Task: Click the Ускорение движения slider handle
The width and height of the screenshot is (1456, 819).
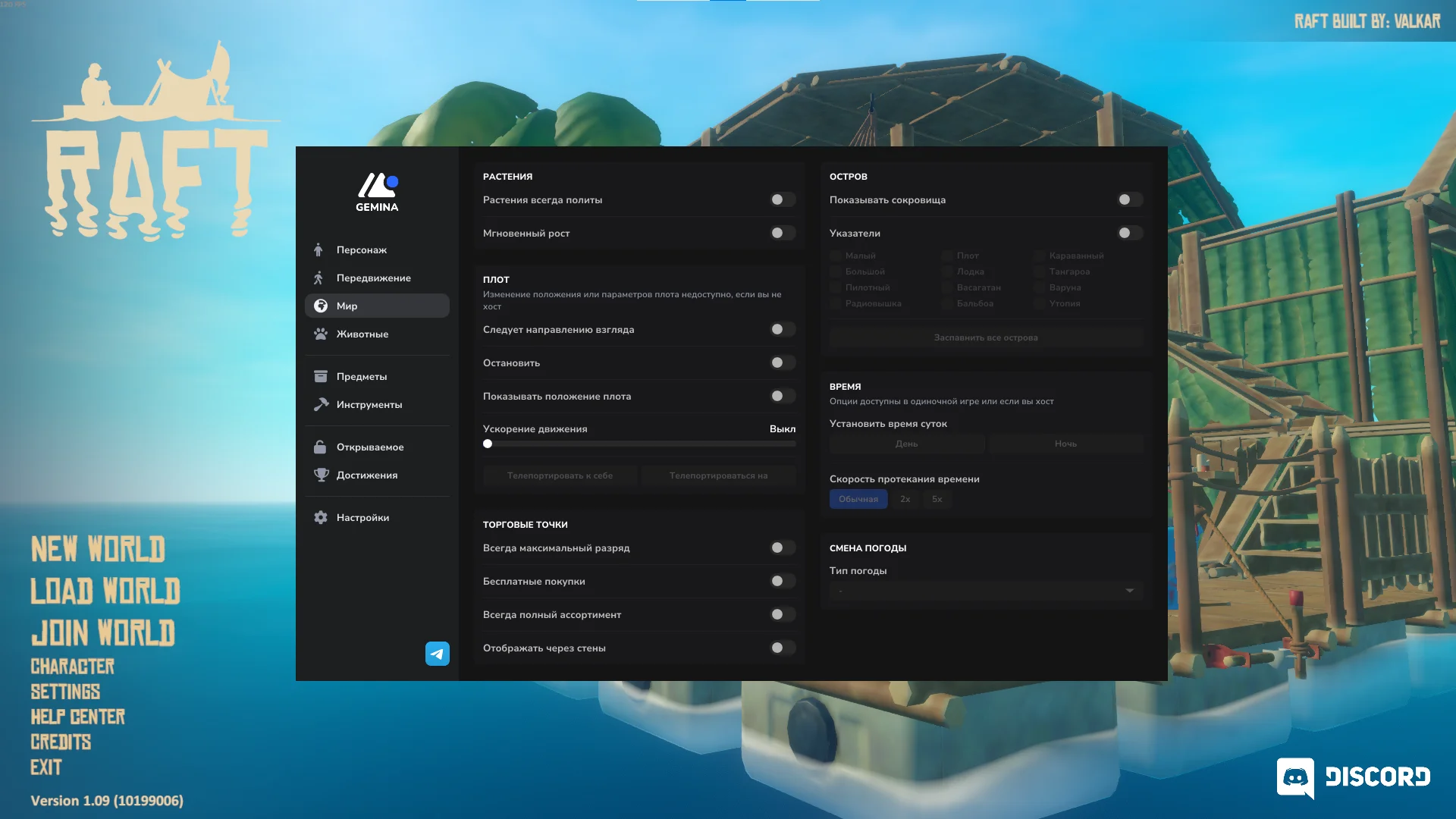Action: tap(488, 444)
